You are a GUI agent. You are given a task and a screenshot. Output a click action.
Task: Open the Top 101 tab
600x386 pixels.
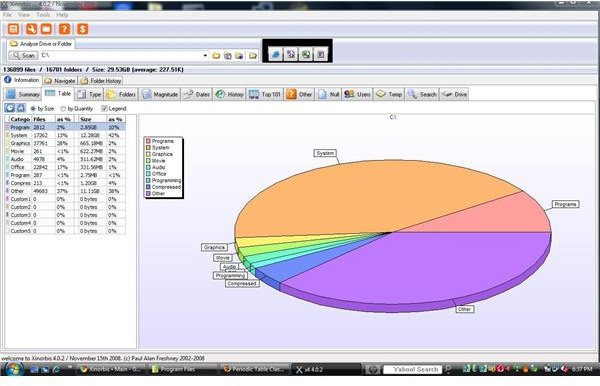point(265,94)
